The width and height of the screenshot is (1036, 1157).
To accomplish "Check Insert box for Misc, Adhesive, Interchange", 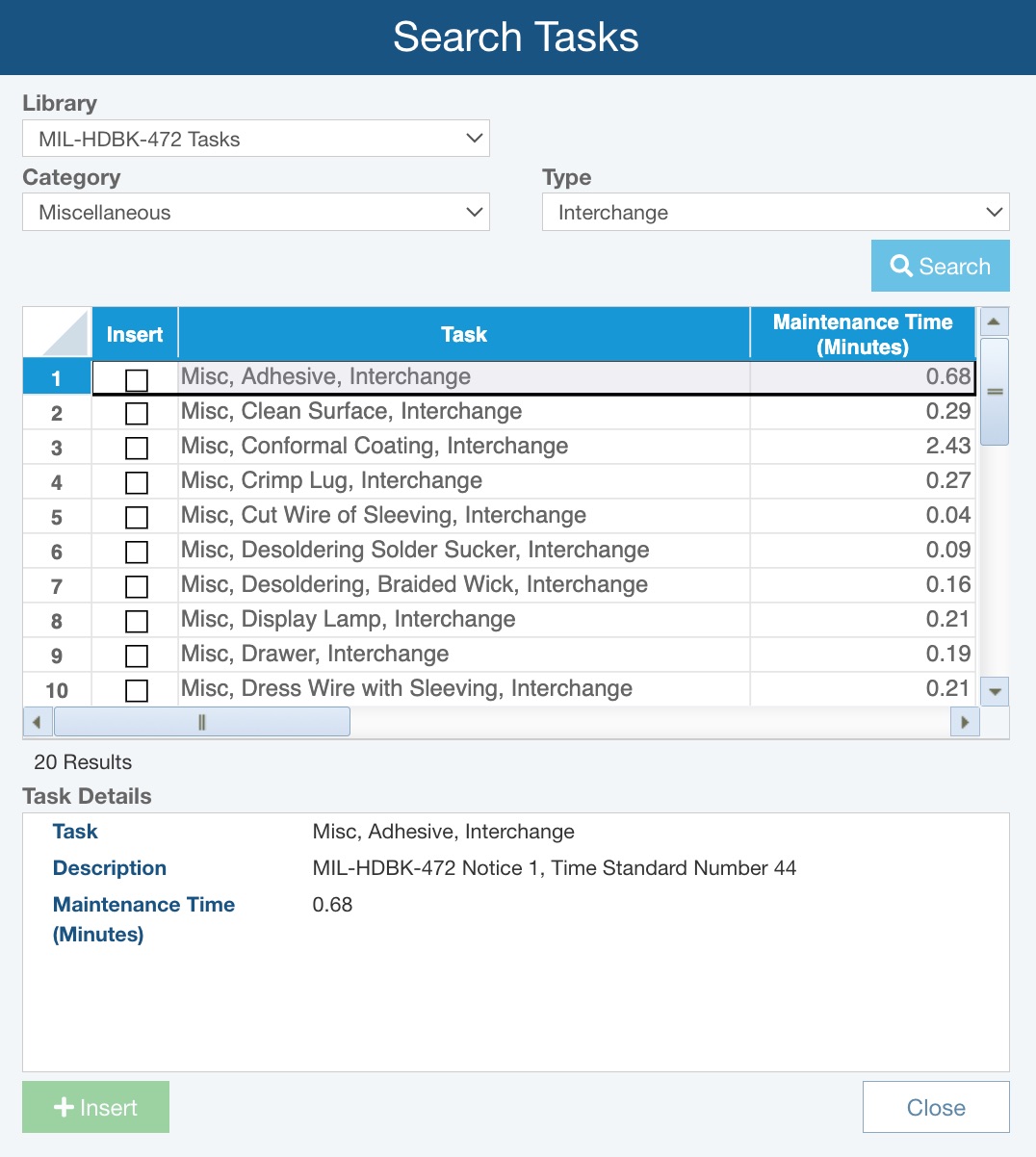I will tap(137, 380).
